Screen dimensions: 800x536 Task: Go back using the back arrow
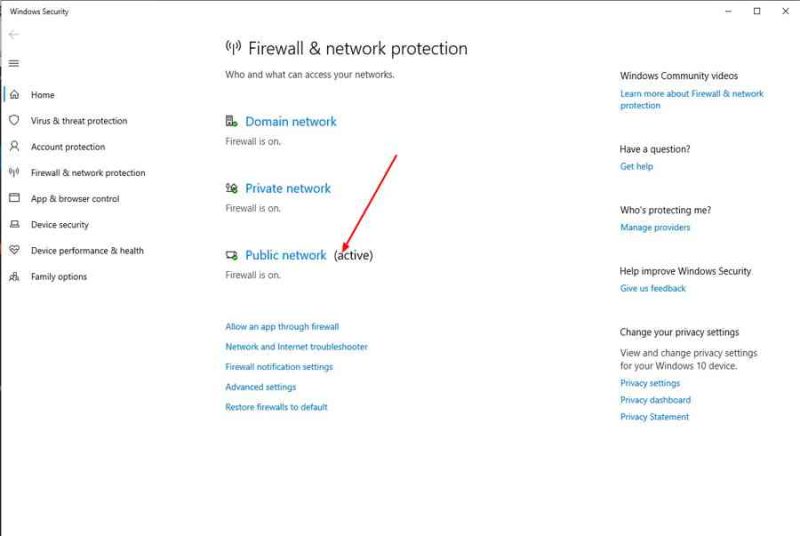pos(14,34)
